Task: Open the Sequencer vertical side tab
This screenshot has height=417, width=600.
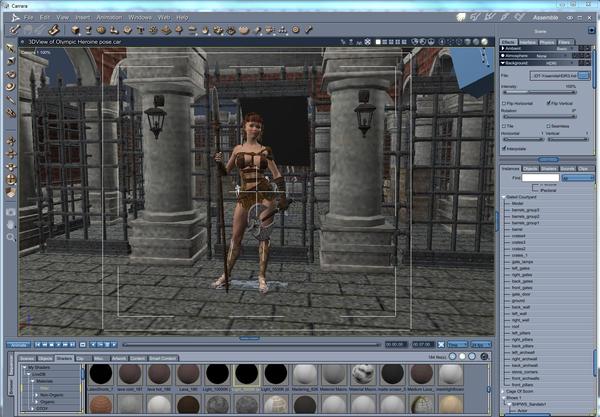Action: click(x=11, y=365)
